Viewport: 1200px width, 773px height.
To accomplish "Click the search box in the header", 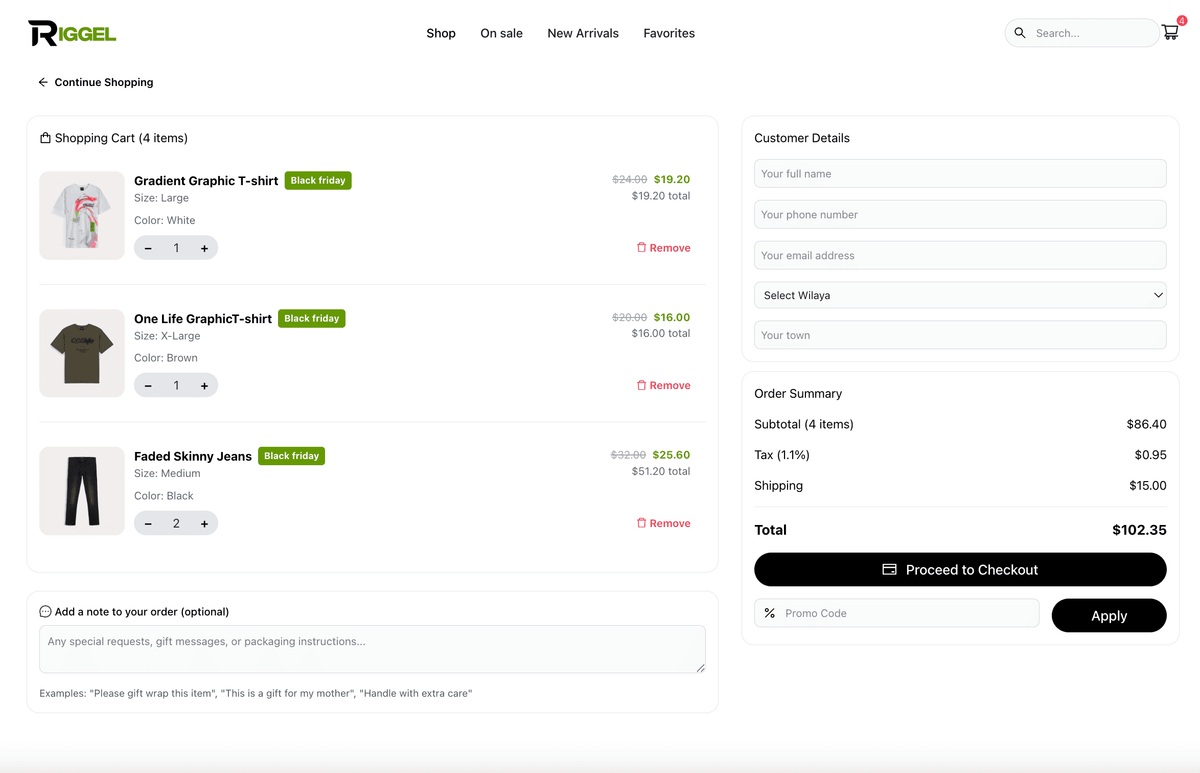I will [x=1090, y=33].
